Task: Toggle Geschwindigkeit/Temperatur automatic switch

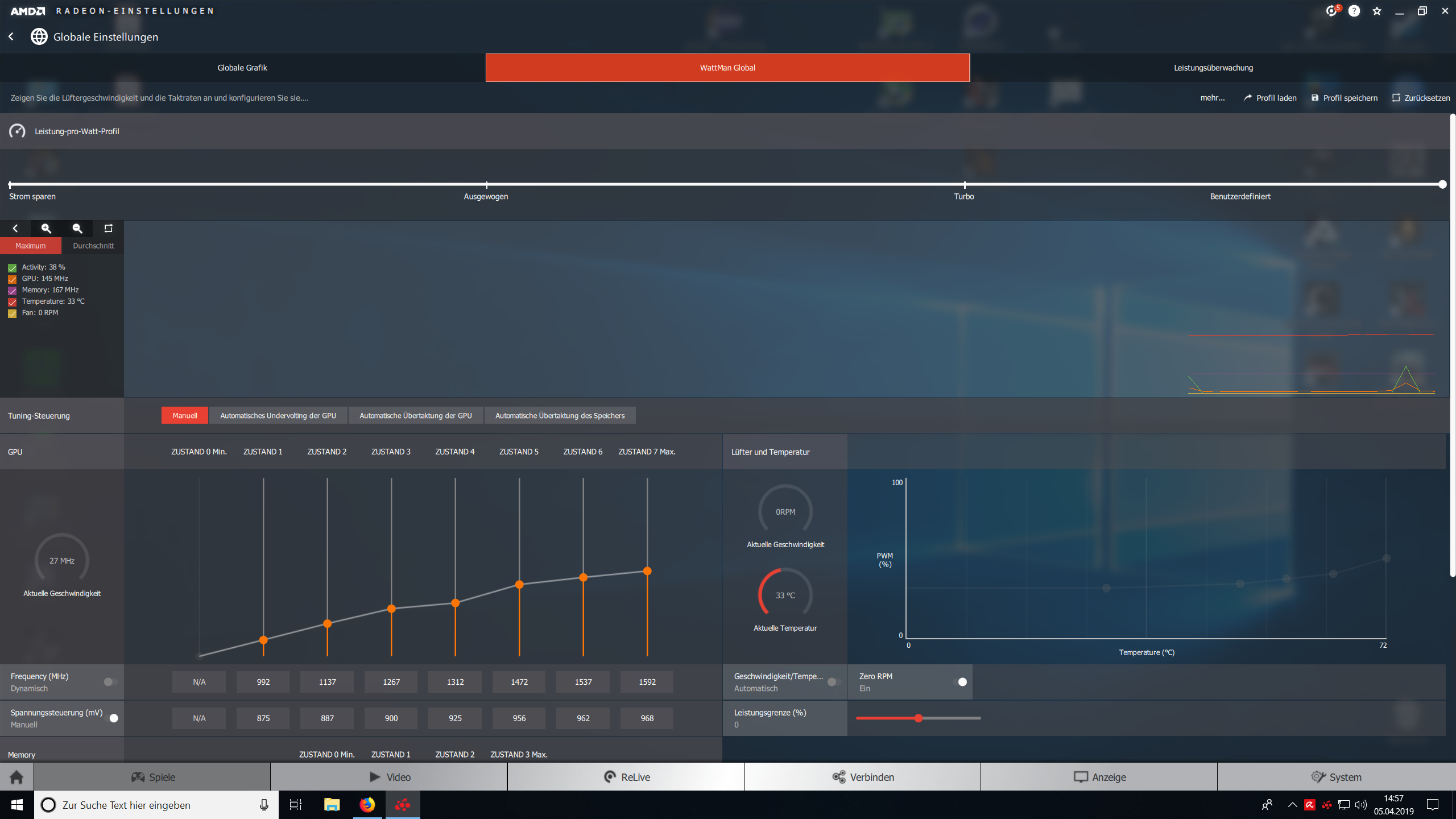Action: tap(834, 682)
